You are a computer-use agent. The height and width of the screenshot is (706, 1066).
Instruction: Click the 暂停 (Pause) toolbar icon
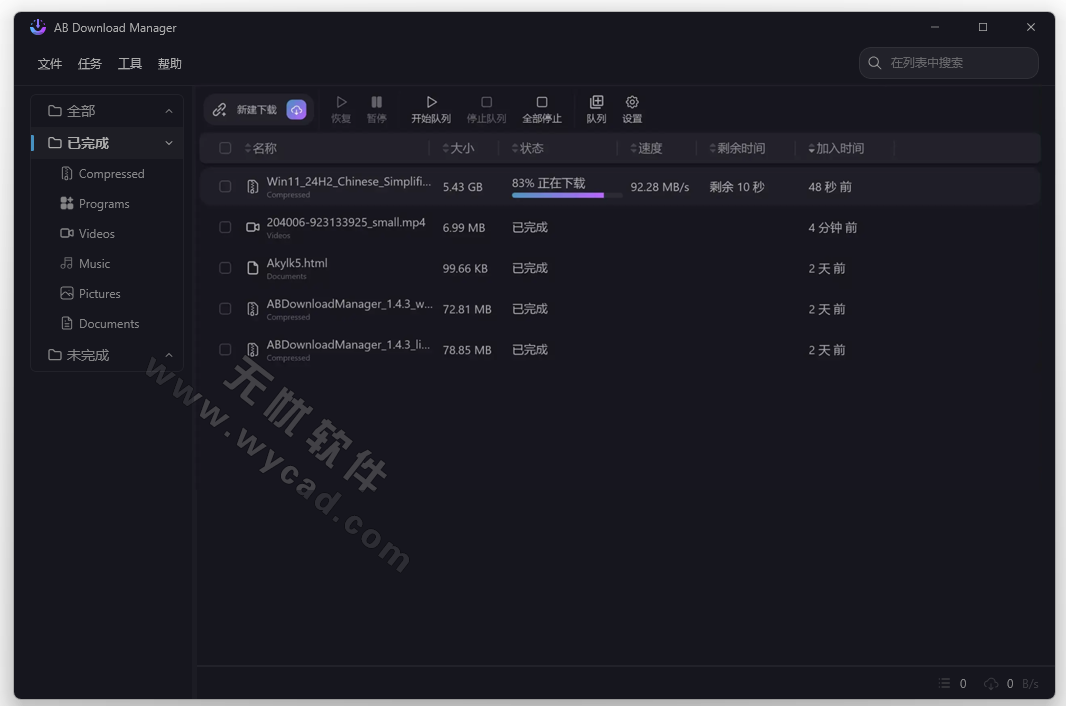coord(376,108)
